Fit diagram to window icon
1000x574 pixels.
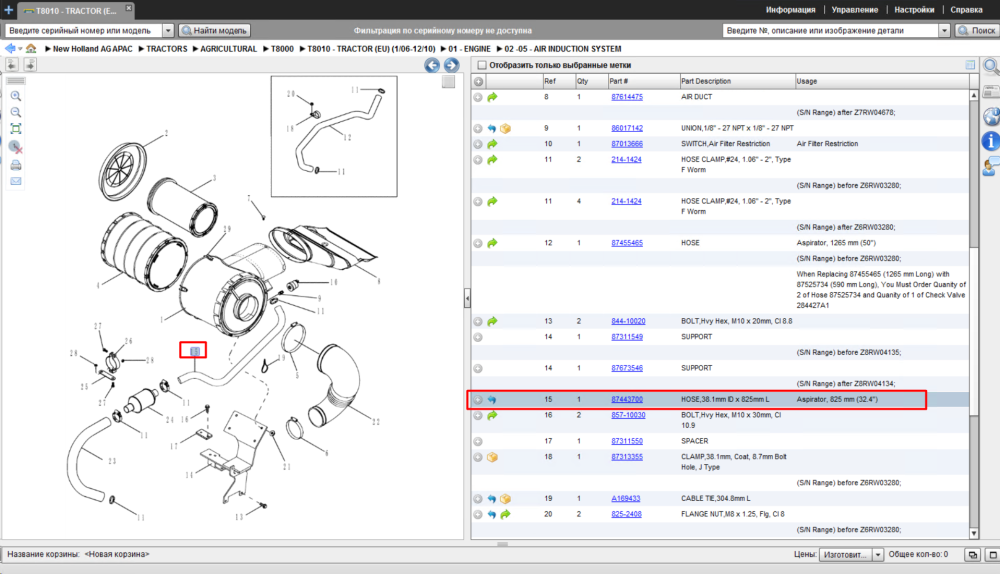16,129
